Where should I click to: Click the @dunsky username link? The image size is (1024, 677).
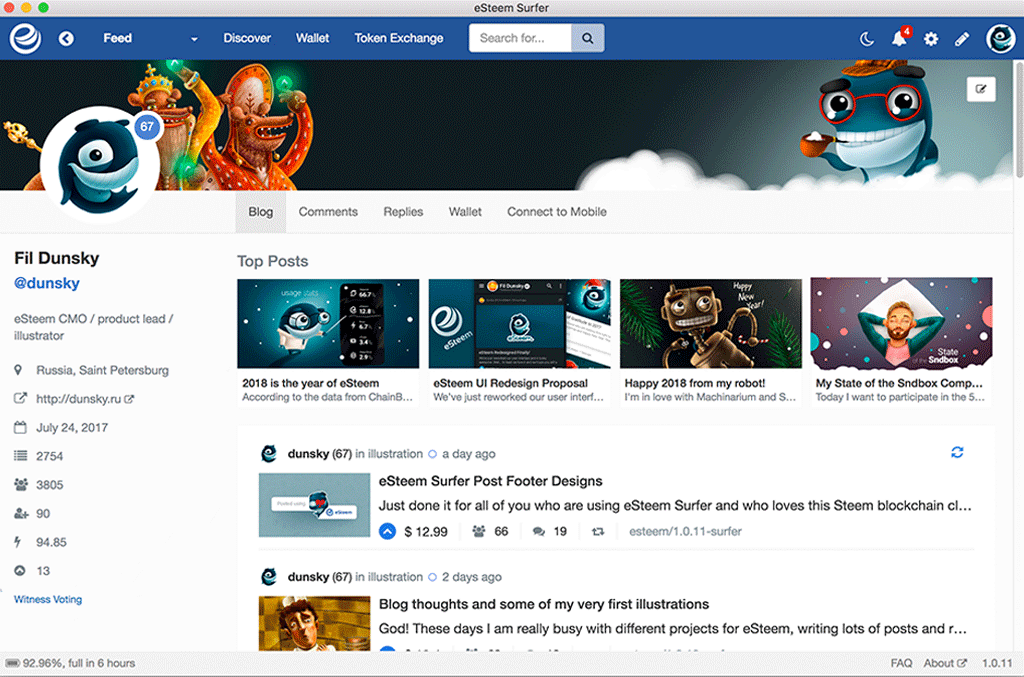point(47,283)
